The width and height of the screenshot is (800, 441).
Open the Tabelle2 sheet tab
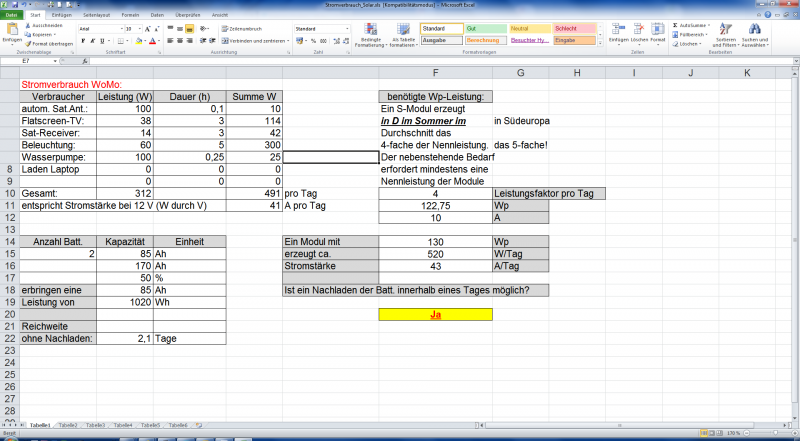68,425
